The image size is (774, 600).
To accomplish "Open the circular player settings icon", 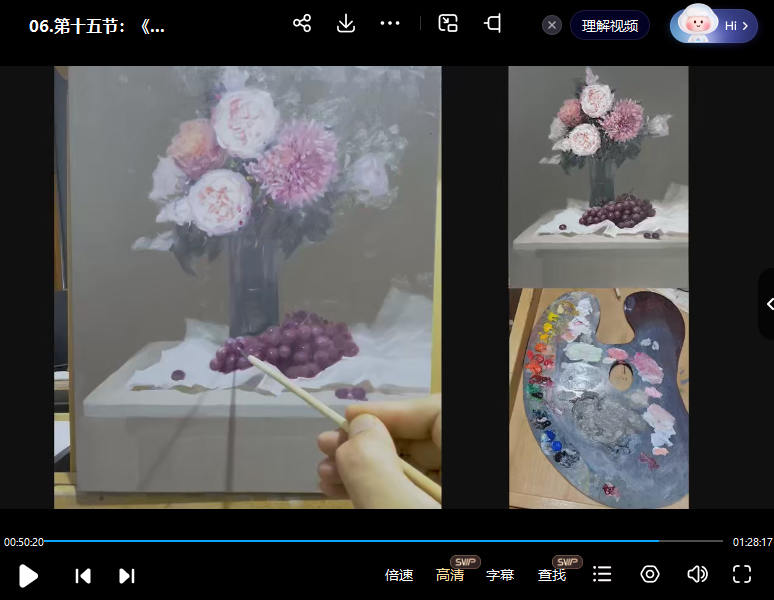I will [x=650, y=574].
